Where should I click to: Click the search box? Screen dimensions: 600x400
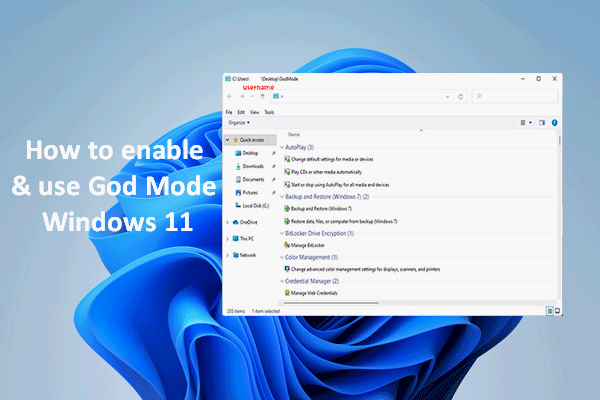coord(515,96)
